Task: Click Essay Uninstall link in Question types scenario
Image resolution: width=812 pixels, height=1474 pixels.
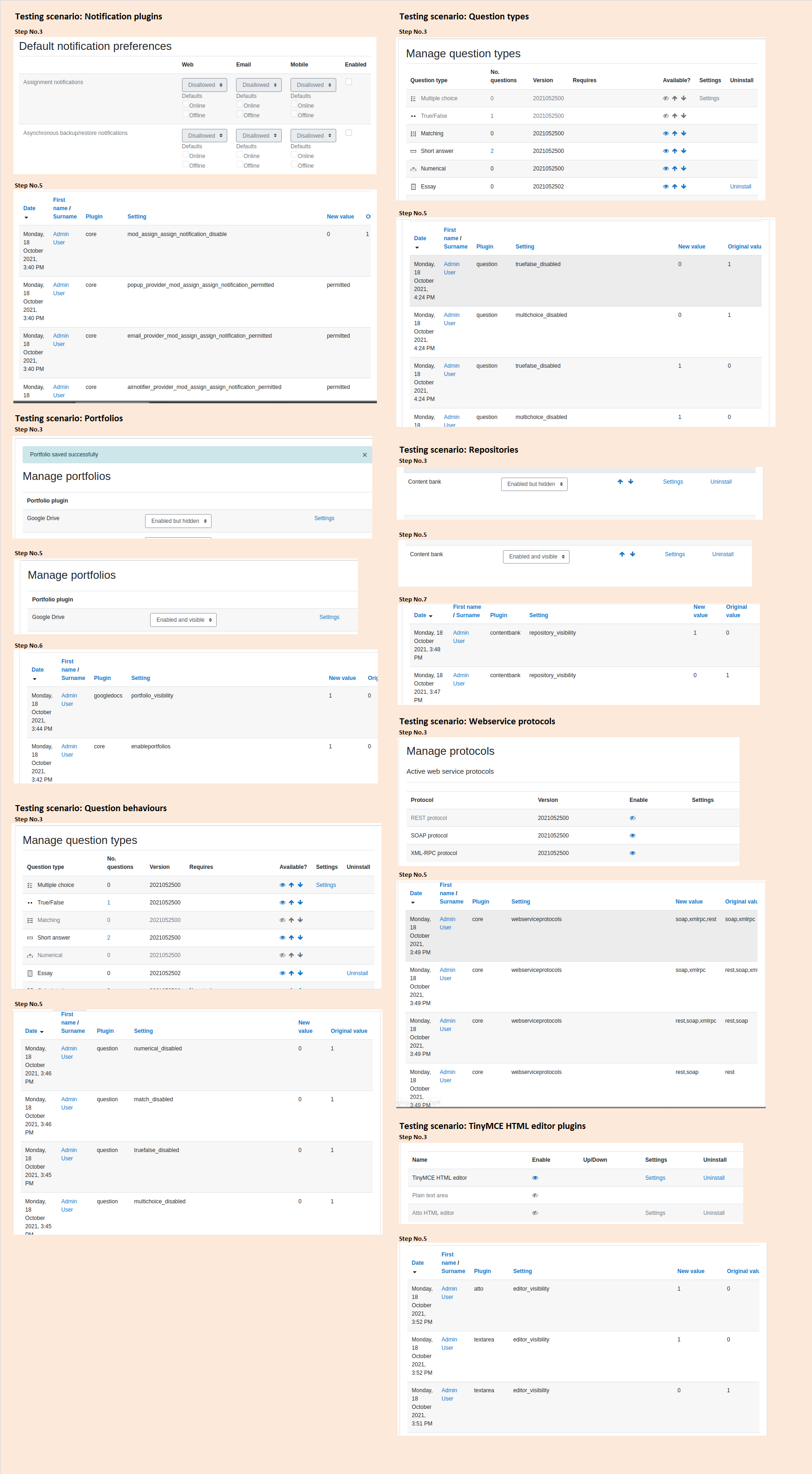Action: click(x=740, y=187)
